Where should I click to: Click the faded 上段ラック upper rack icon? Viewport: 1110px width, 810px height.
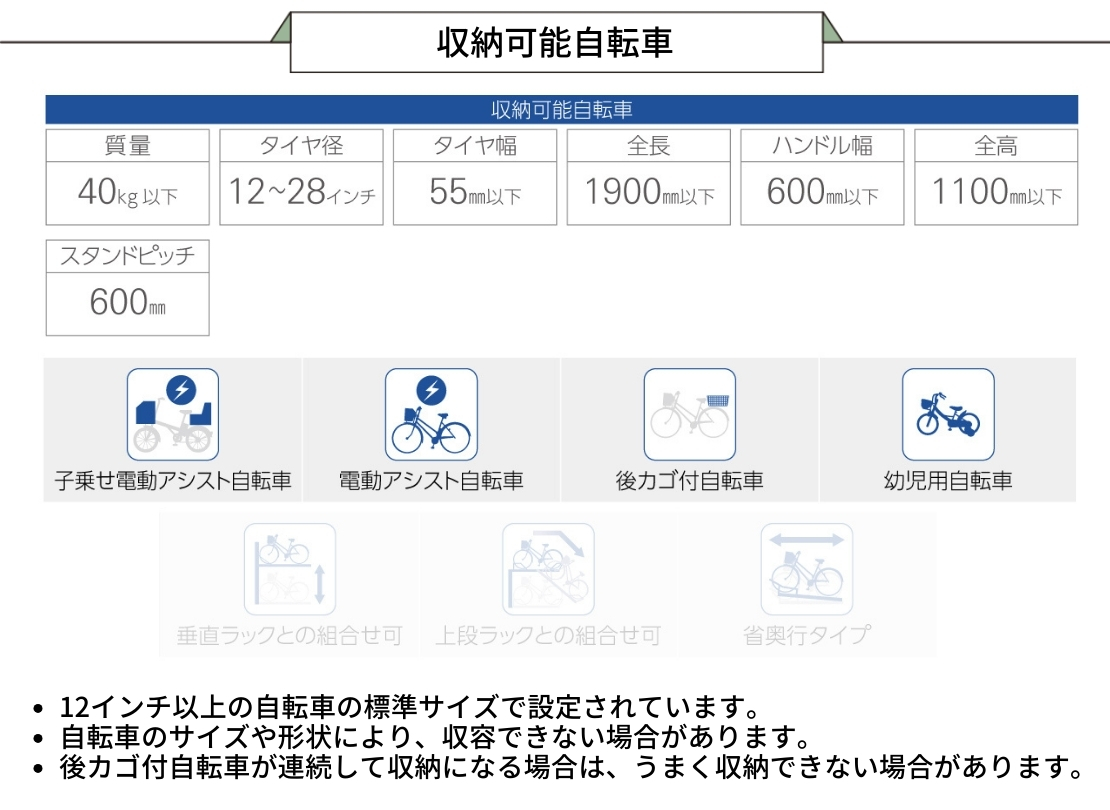point(548,569)
